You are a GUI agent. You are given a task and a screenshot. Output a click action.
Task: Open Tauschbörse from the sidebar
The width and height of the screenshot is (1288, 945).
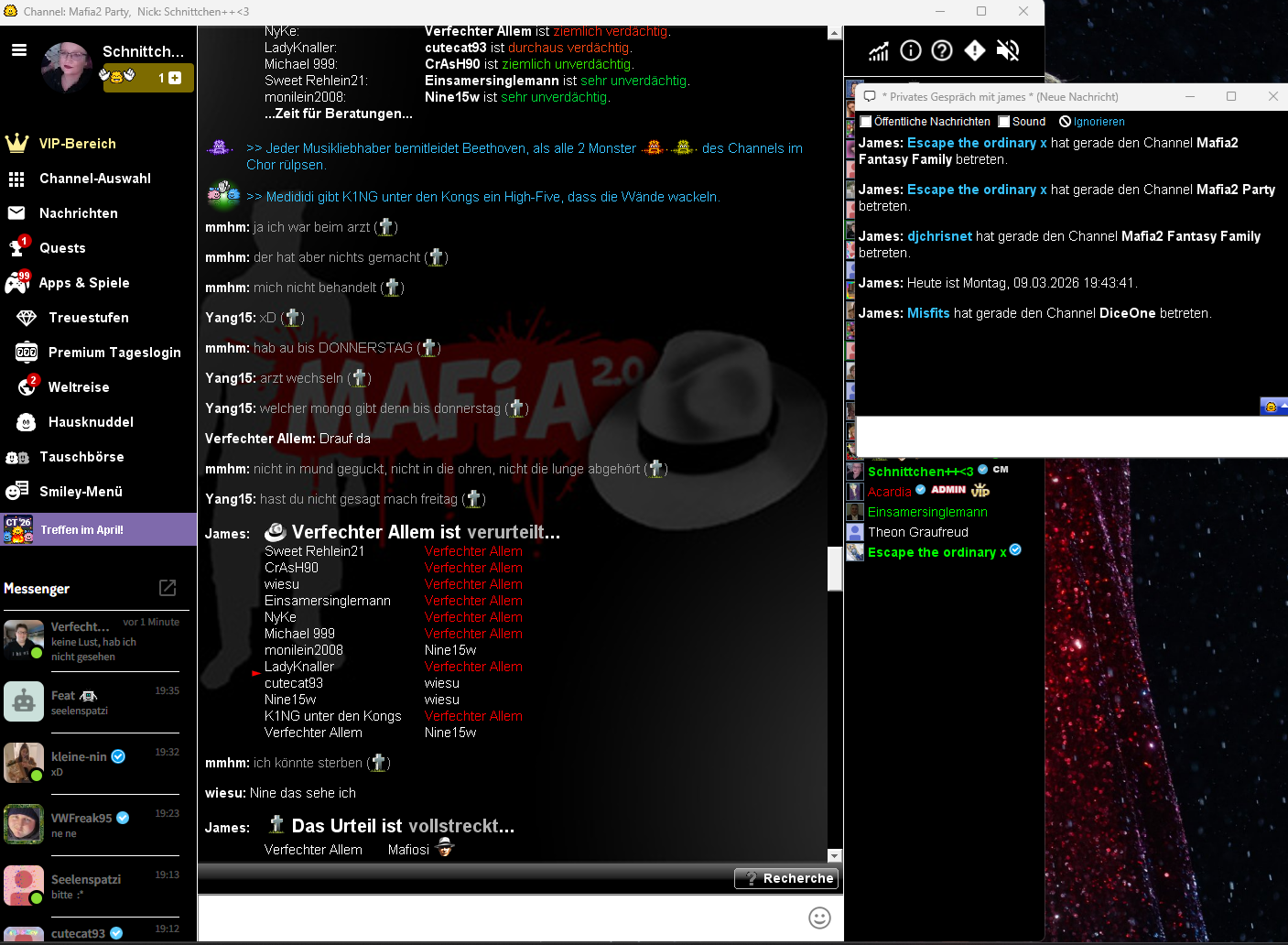[81, 457]
